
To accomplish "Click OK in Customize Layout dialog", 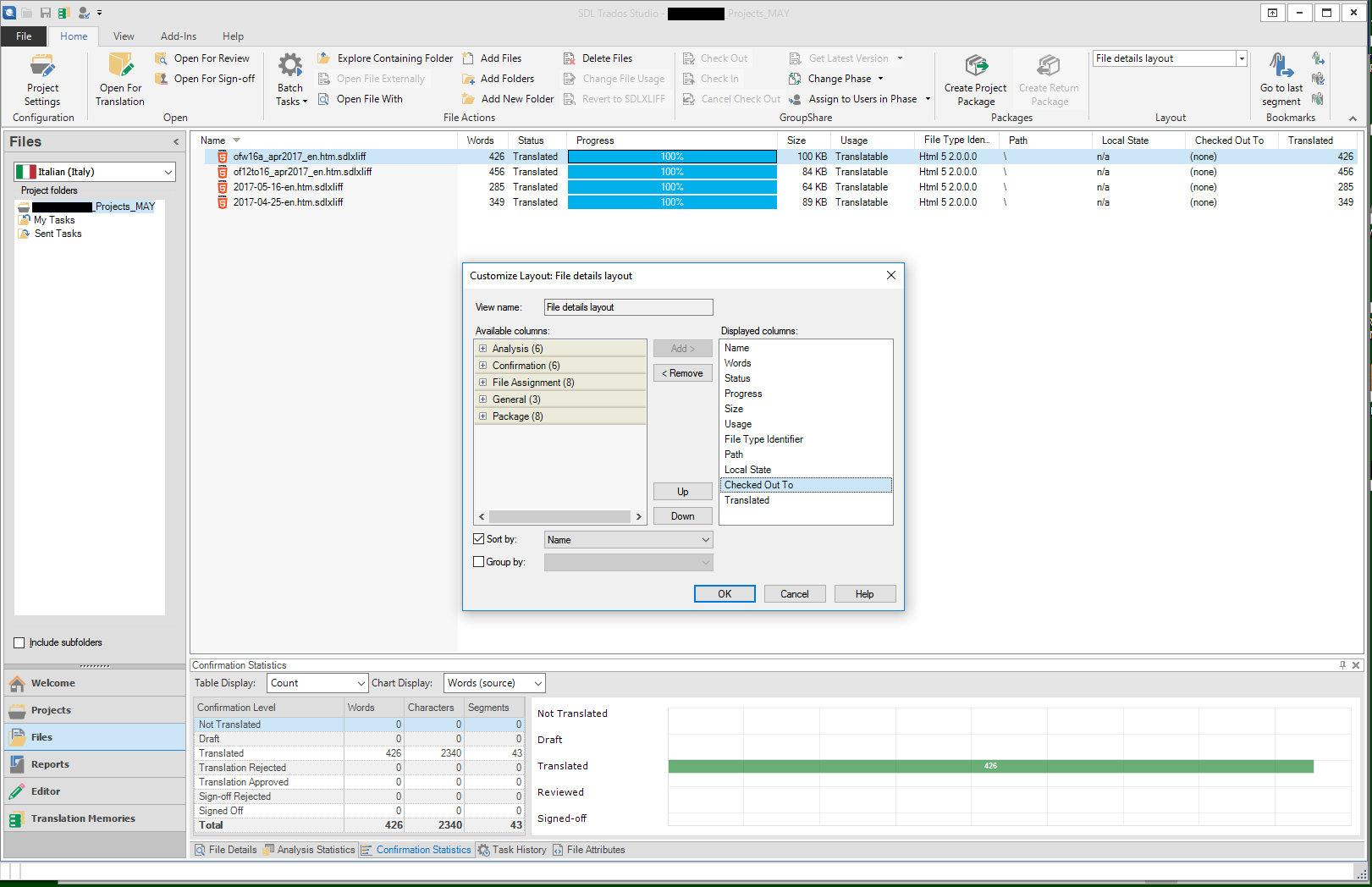I will [x=725, y=594].
